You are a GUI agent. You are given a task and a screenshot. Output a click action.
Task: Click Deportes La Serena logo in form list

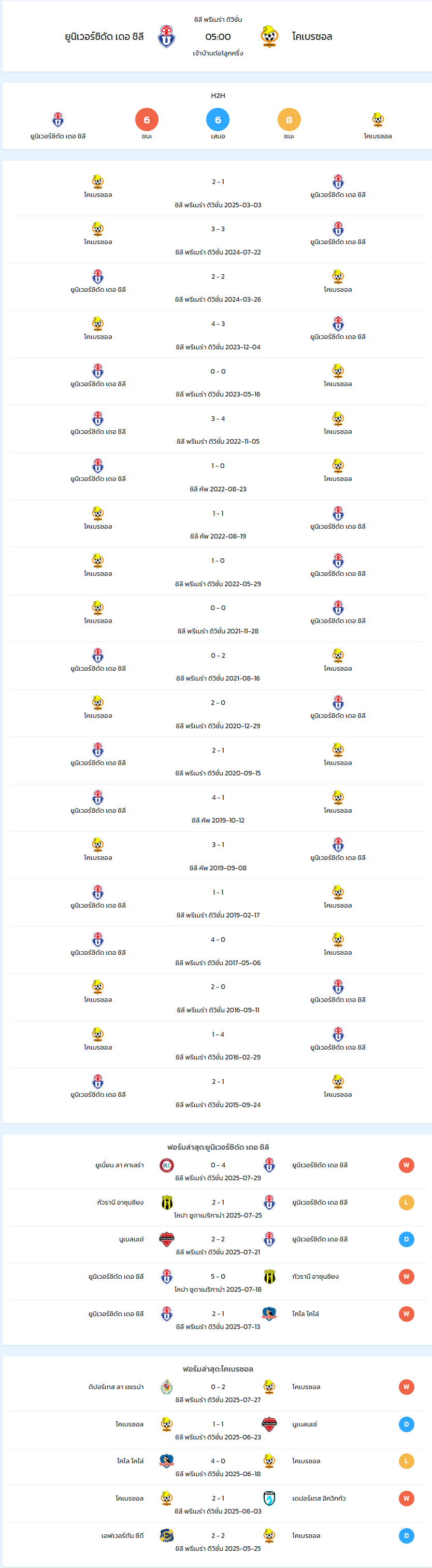pyautogui.click(x=167, y=1387)
